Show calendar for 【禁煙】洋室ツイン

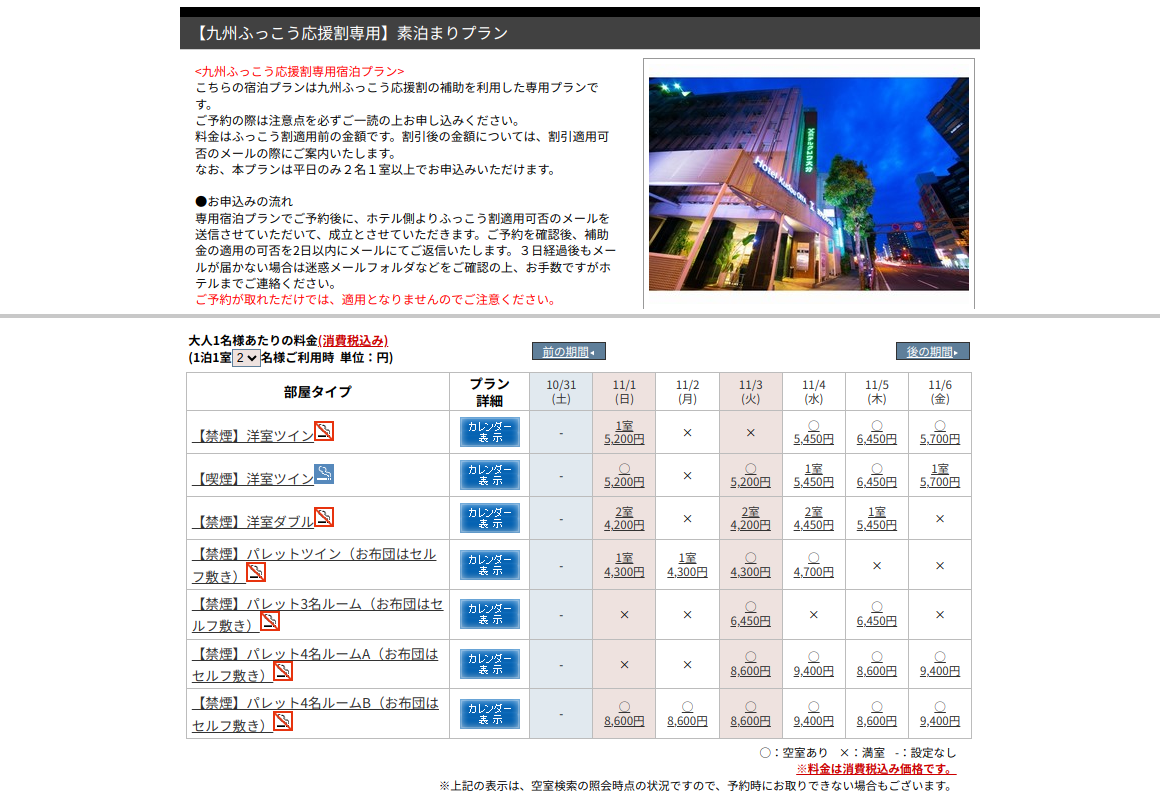click(x=490, y=432)
